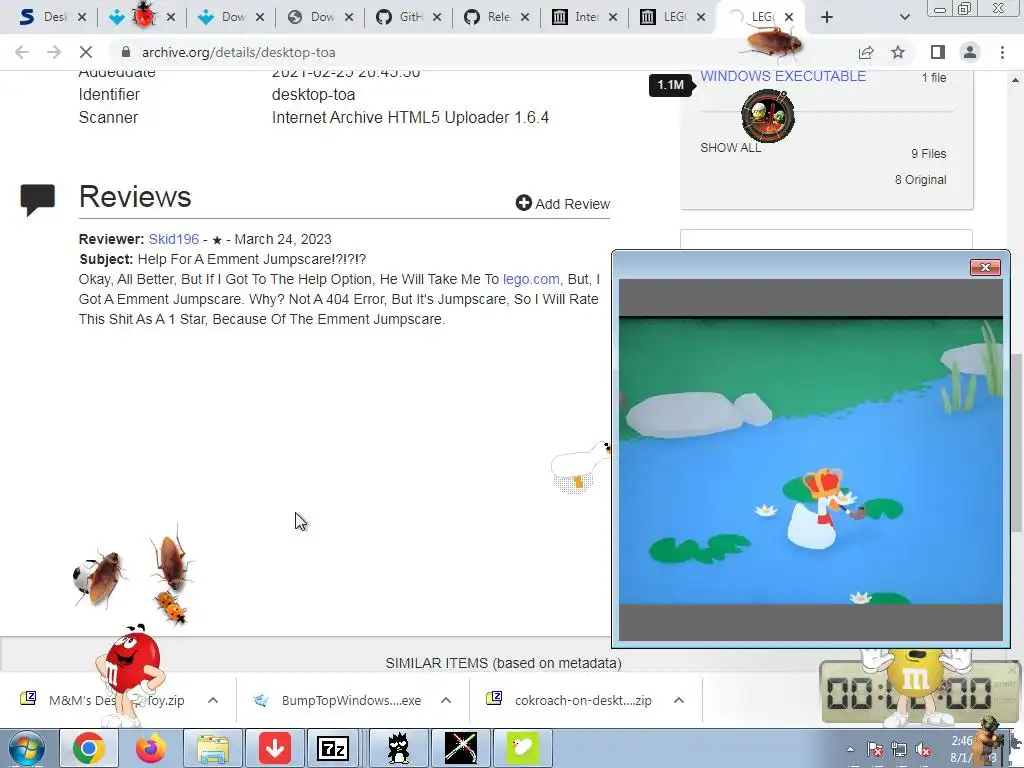Click SHOW ALL download options
1024x768 pixels.
pos(730,148)
